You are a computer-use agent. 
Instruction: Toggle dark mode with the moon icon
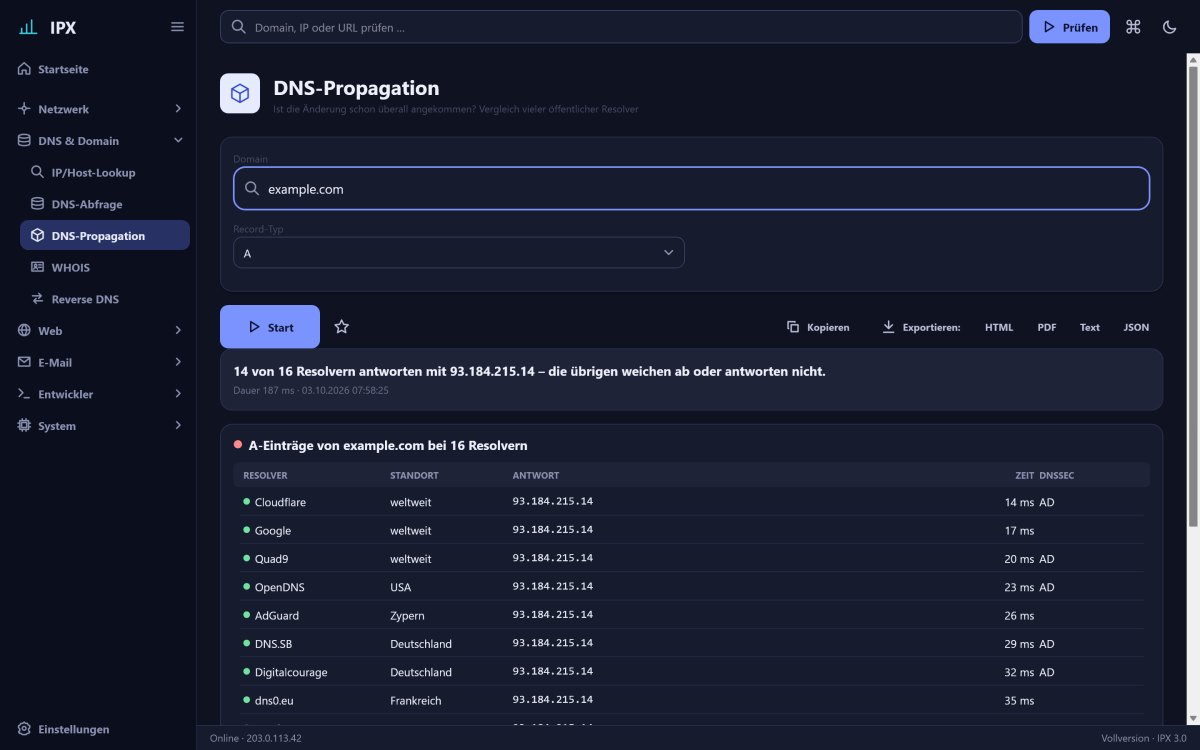1169,27
